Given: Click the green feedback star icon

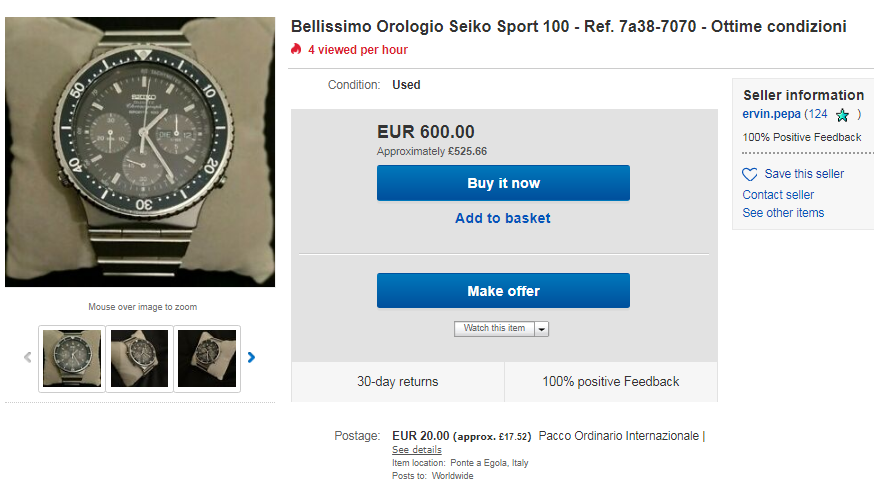Looking at the screenshot, I should [x=842, y=115].
